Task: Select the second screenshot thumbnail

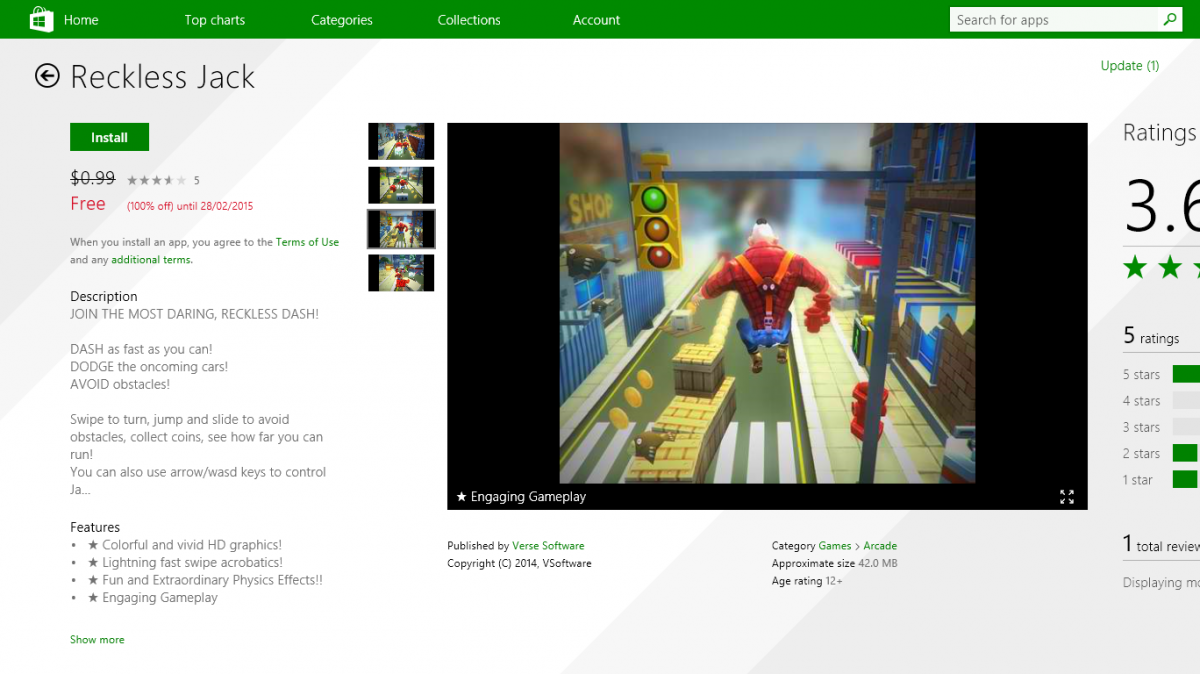Action: pos(401,185)
